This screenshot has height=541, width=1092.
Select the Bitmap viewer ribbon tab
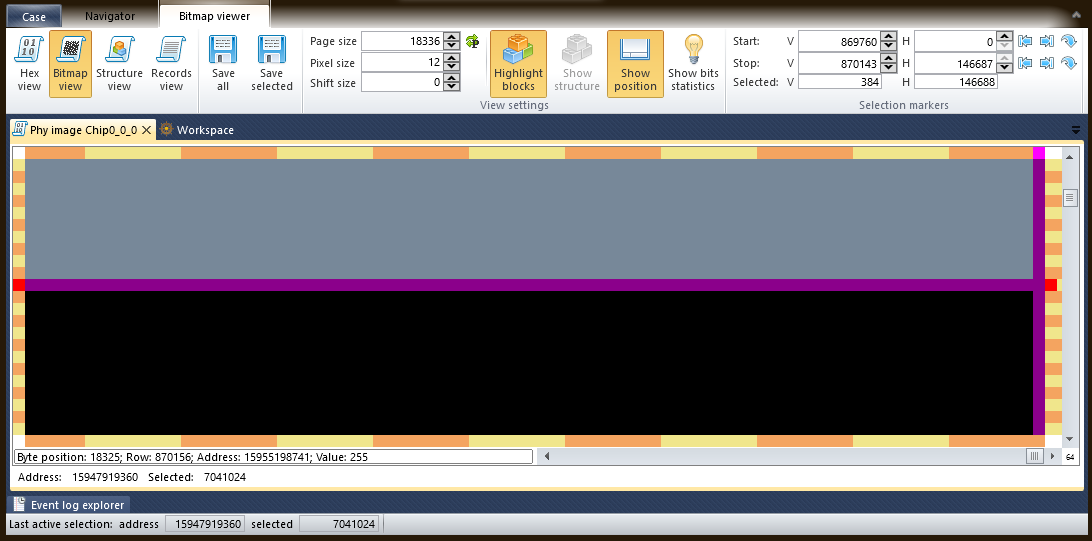pyautogui.click(x=214, y=16)
